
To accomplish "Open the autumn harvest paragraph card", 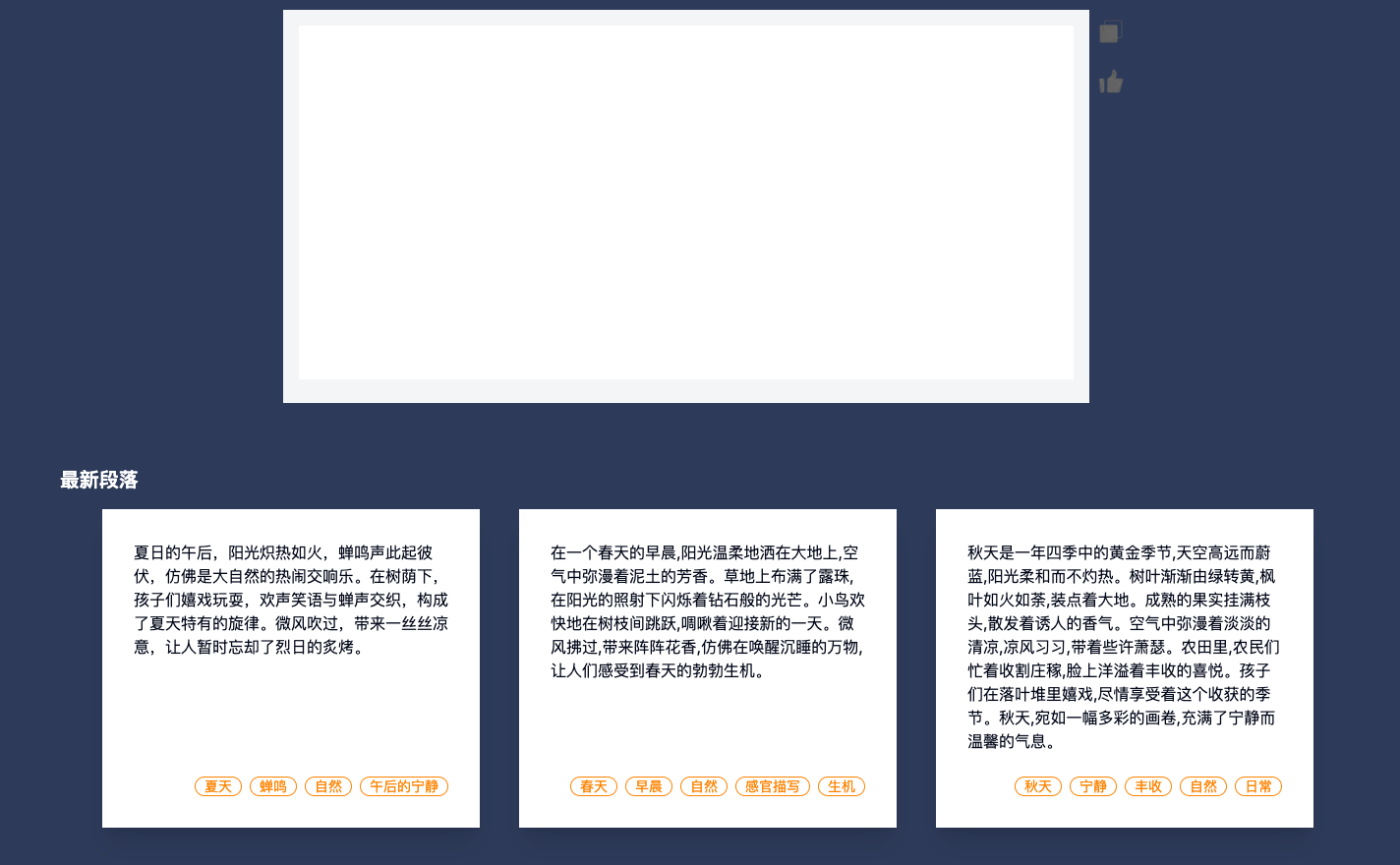I will (x=1125, y=667).
